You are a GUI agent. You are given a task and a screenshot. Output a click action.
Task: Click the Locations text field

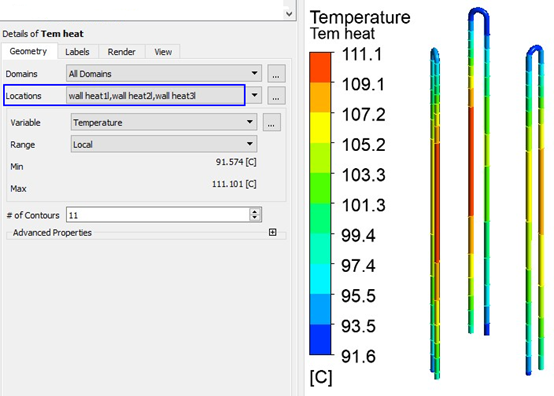[155, 95]
